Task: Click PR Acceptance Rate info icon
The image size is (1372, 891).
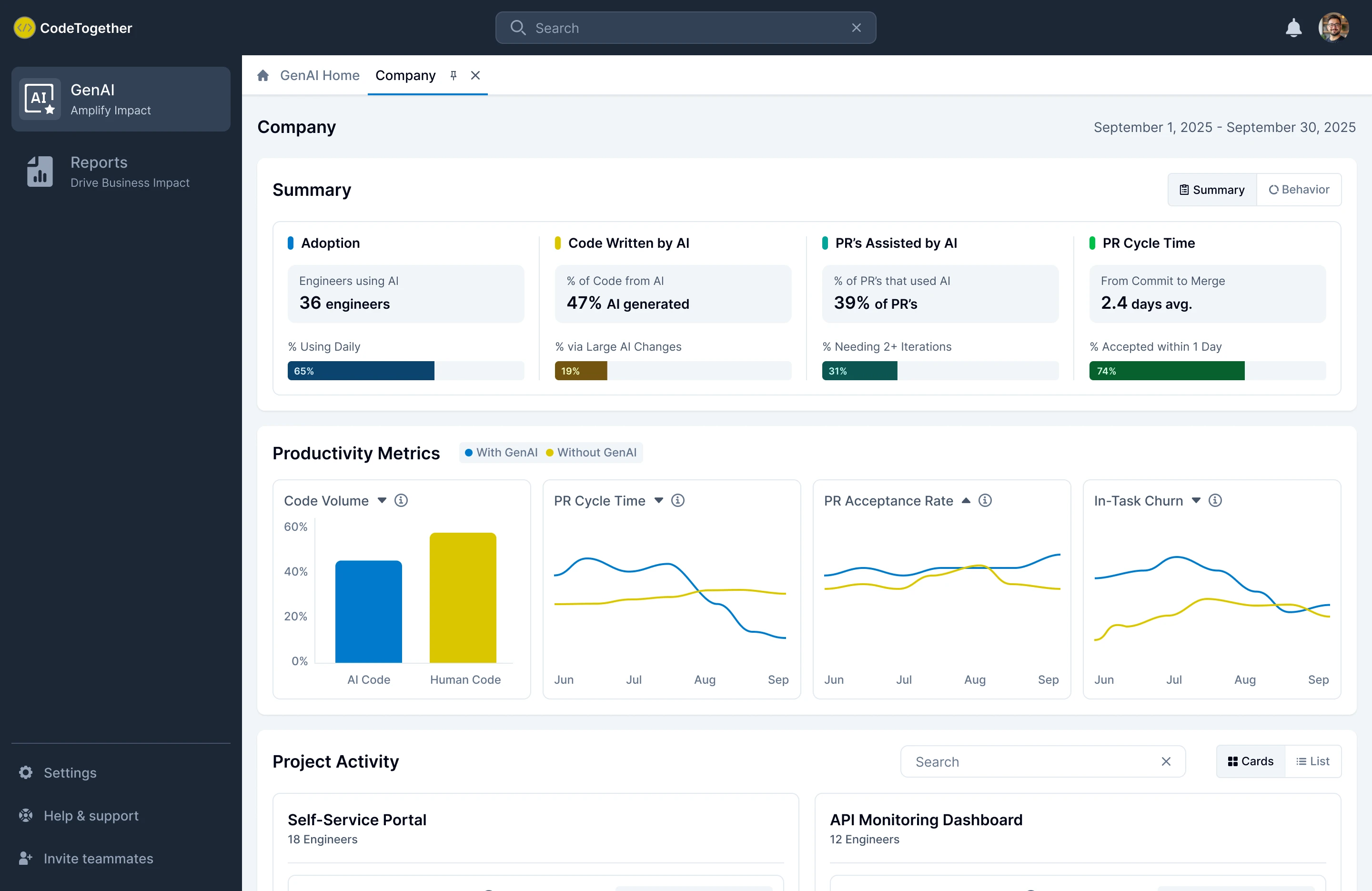Action: point(985,501)
